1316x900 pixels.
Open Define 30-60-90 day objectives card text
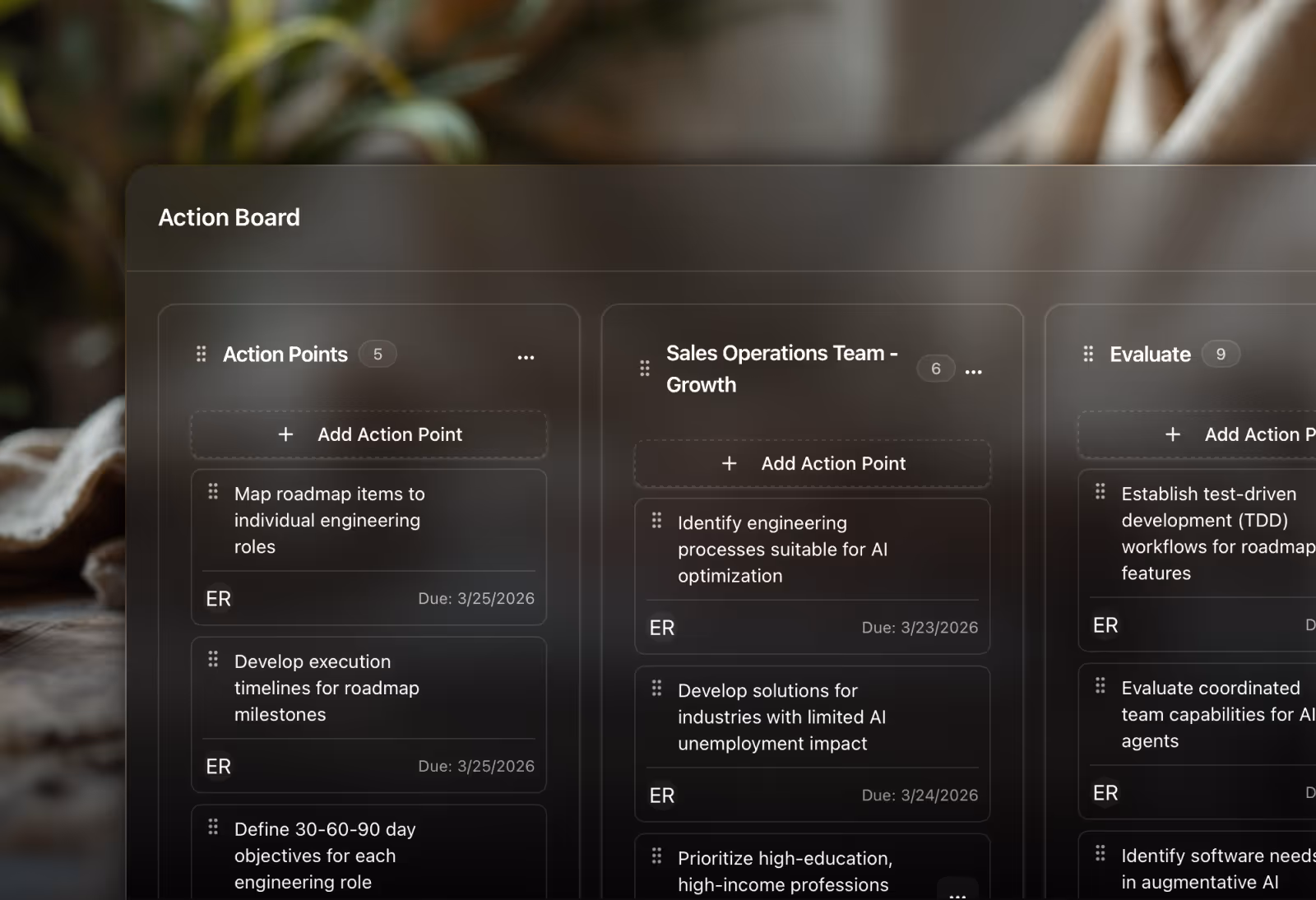click(325, 856)
